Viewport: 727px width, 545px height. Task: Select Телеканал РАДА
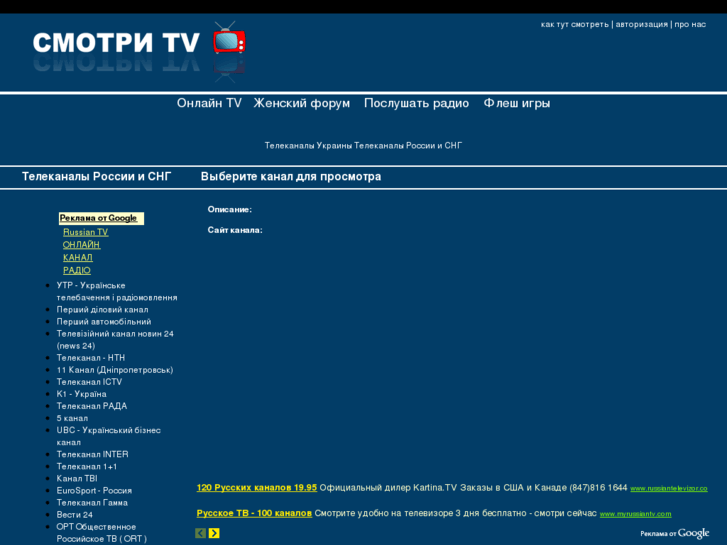point(92,406)
